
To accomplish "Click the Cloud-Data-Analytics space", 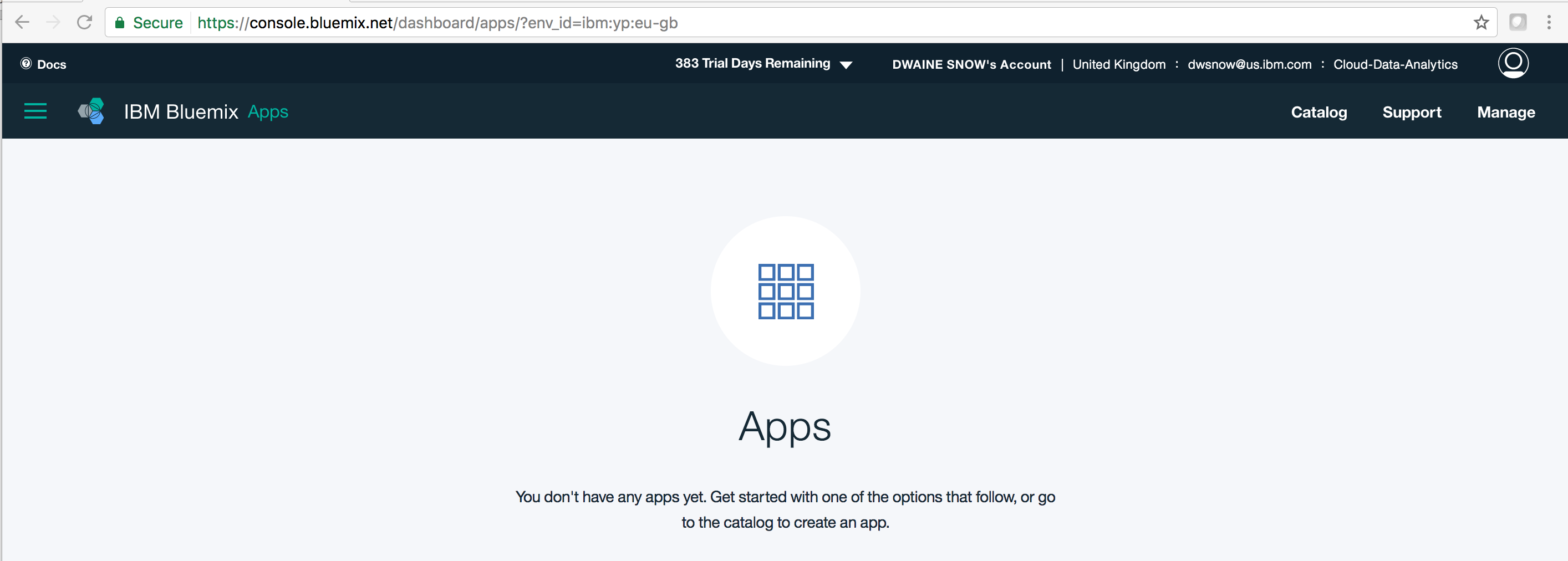I will (1395, 64).
